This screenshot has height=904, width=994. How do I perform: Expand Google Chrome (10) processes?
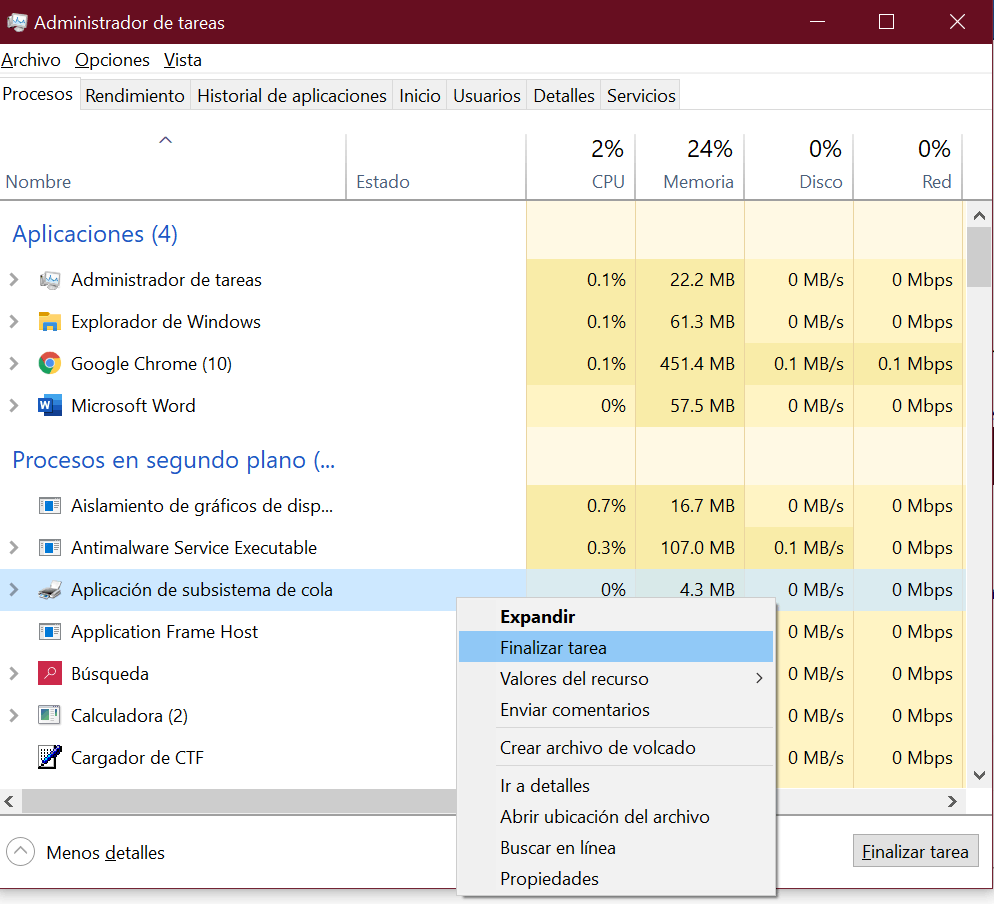(14, 363)
